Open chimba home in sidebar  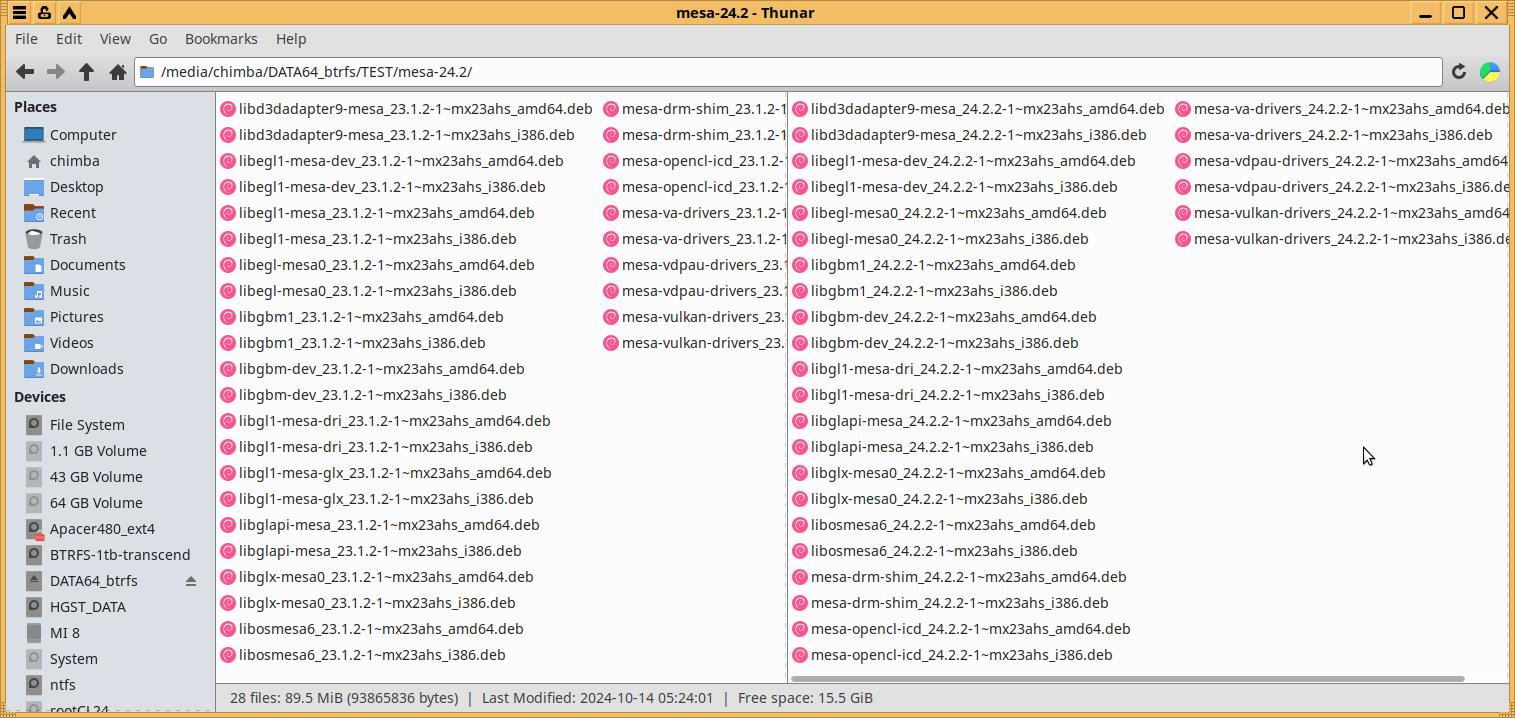tap(75, 161)
